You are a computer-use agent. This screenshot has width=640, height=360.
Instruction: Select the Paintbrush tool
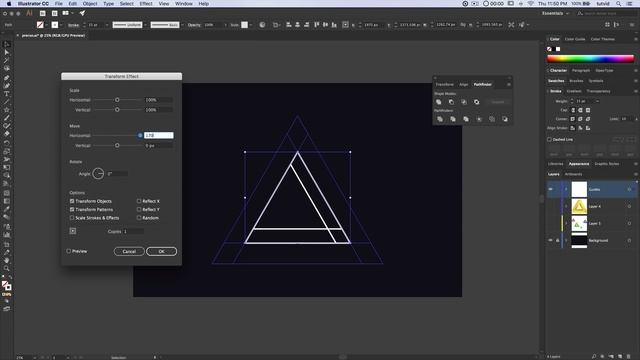pyautogui.click(x=6, y=118)
